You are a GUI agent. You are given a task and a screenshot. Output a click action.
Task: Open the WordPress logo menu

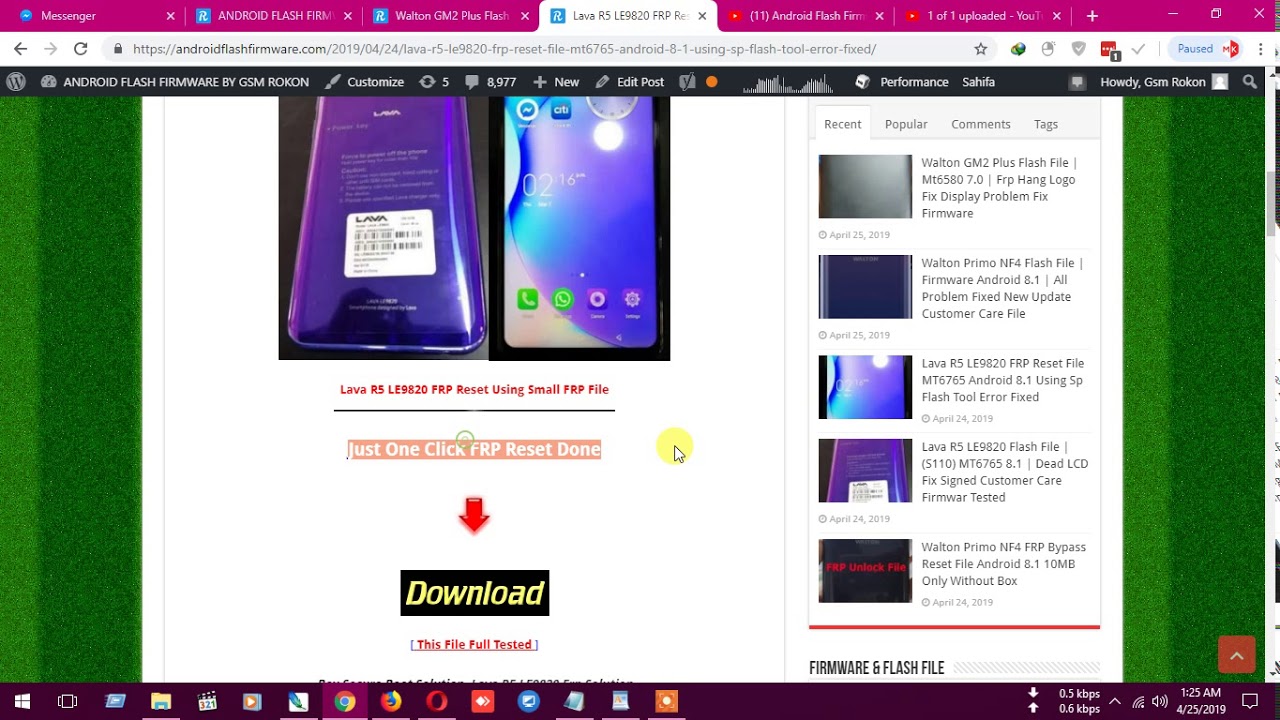15,82
